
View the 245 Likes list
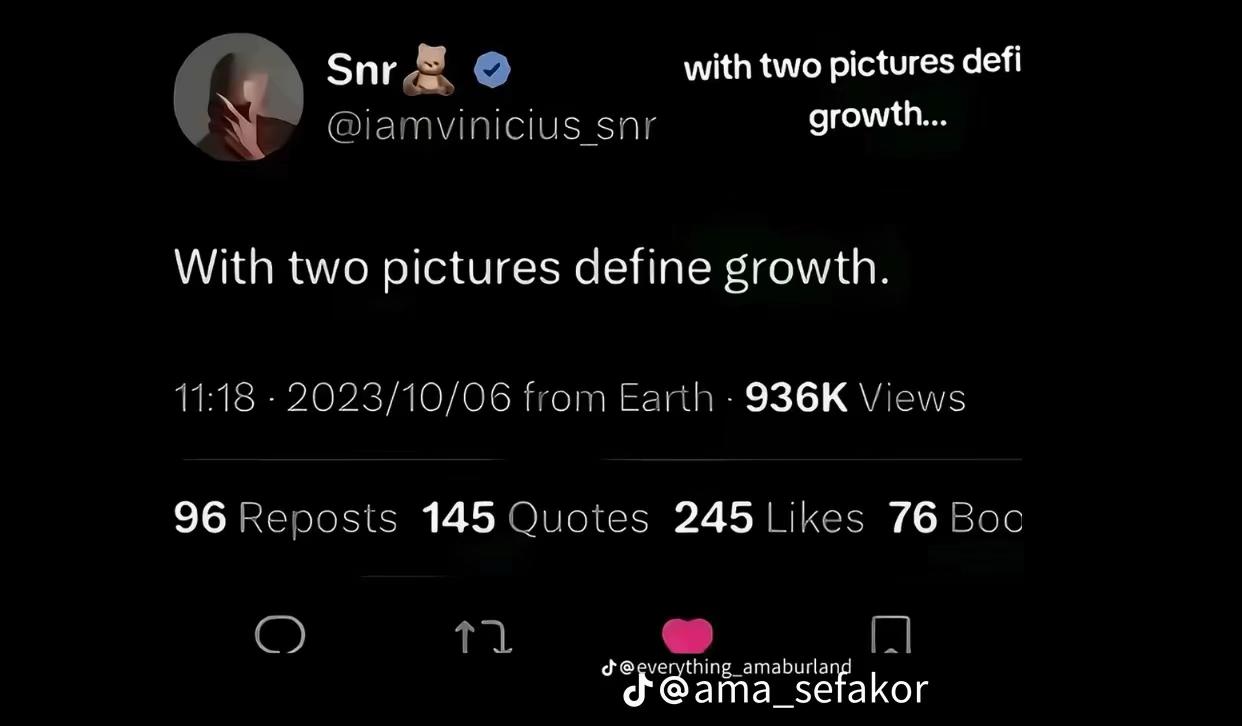click(769, 518)
